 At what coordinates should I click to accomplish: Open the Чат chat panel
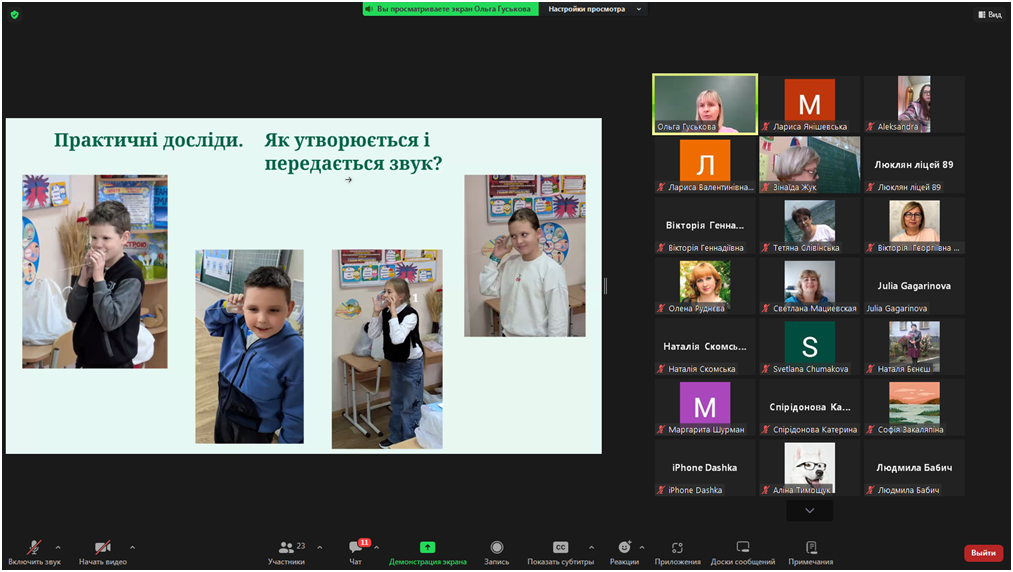click(x=355, y=548)
